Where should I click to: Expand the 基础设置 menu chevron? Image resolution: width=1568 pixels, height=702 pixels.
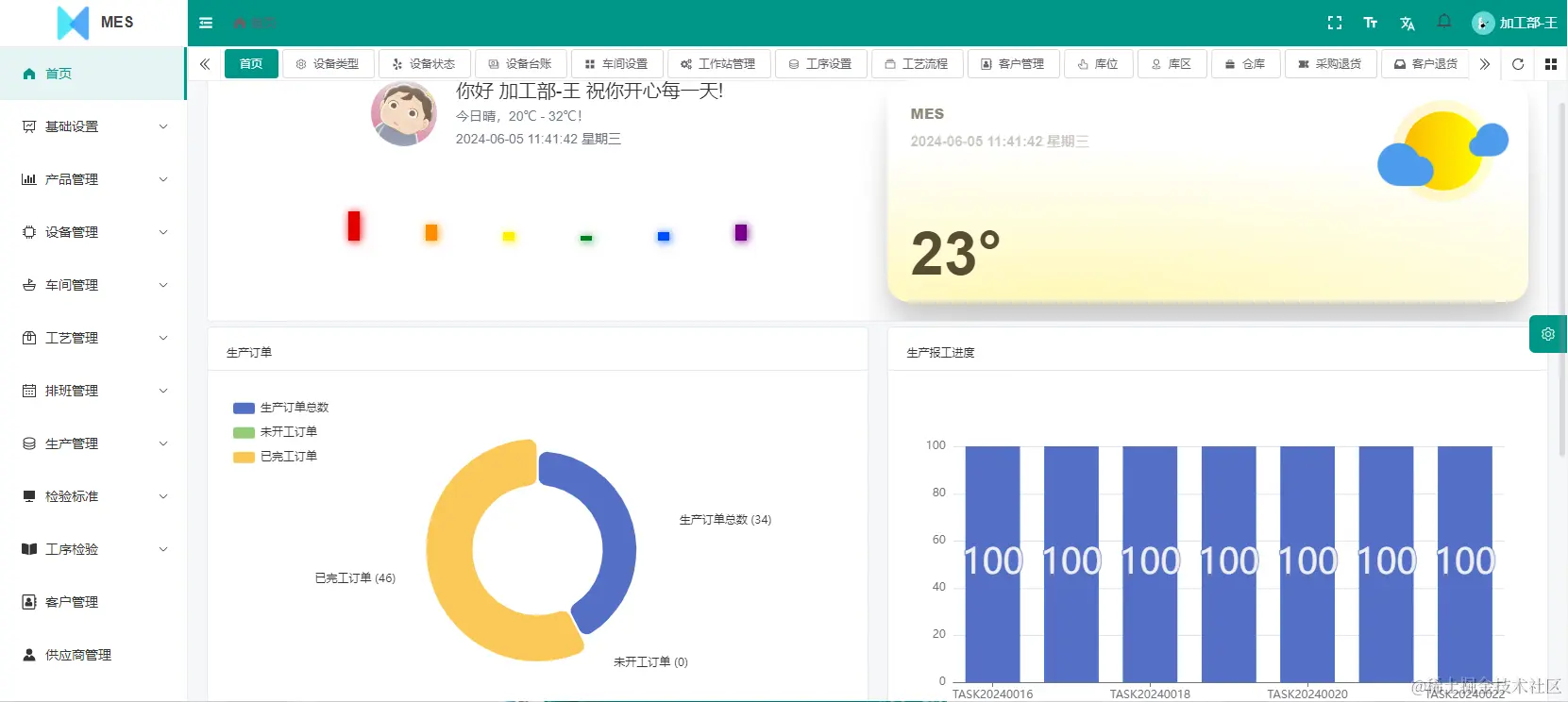click(x=163, y=126)
